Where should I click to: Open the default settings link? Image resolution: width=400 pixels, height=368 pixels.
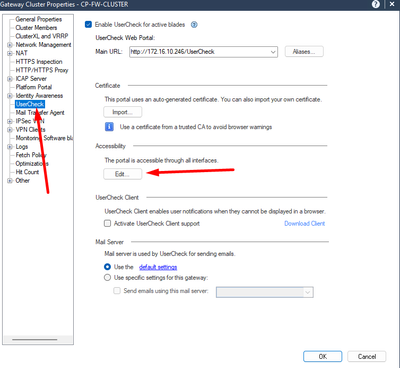pos(158,267)
